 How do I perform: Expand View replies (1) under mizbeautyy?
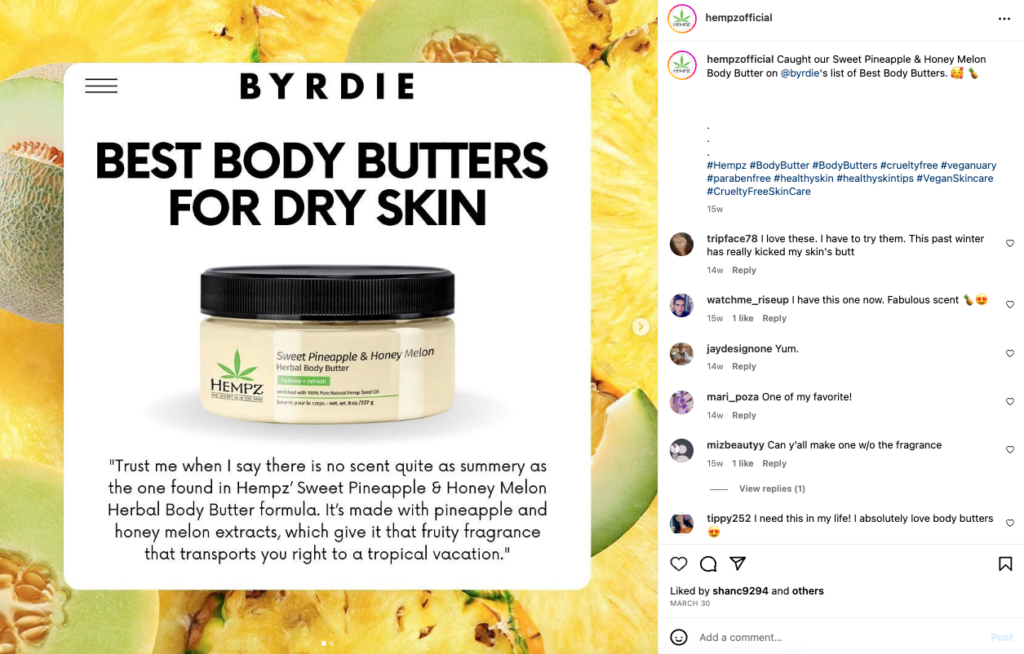[x=772, y=489]
